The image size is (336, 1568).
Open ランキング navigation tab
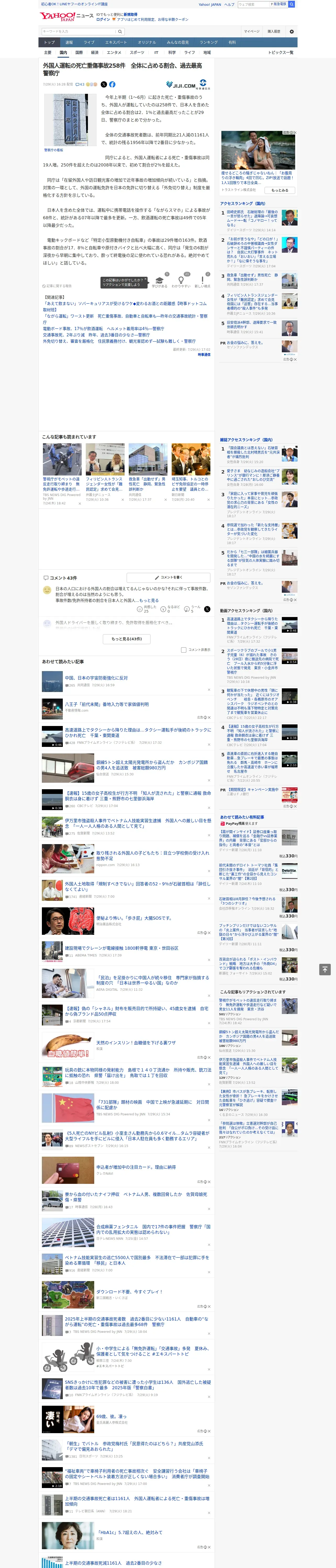tap(209, 43)
